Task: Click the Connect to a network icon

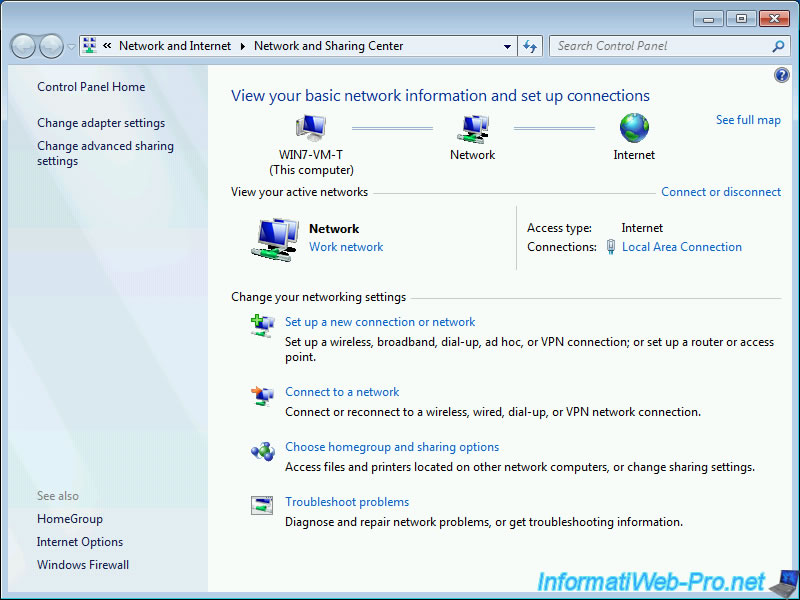Action: click(x=262, y=395)
